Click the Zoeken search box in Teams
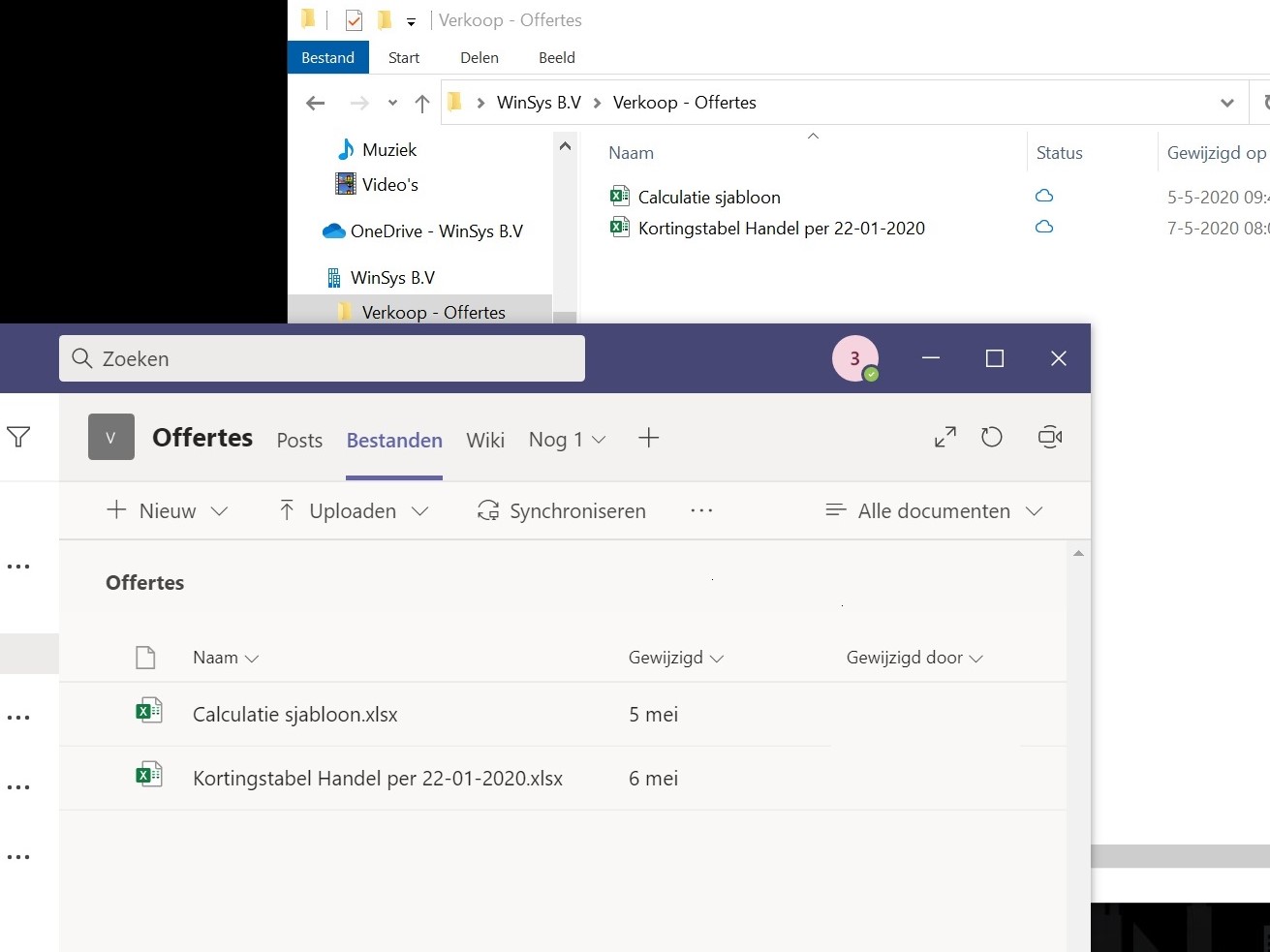 (x=322, y=358)
